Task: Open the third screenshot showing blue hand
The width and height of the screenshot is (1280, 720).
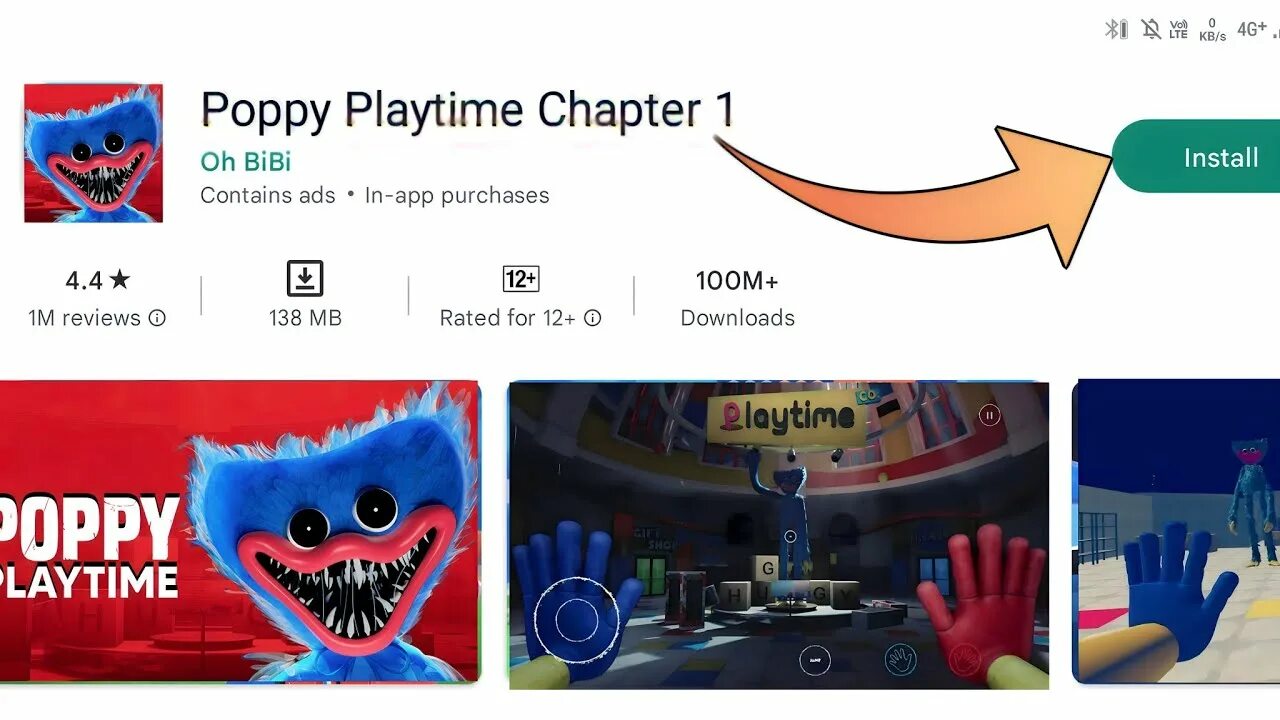Action: tap(1176, 531)
